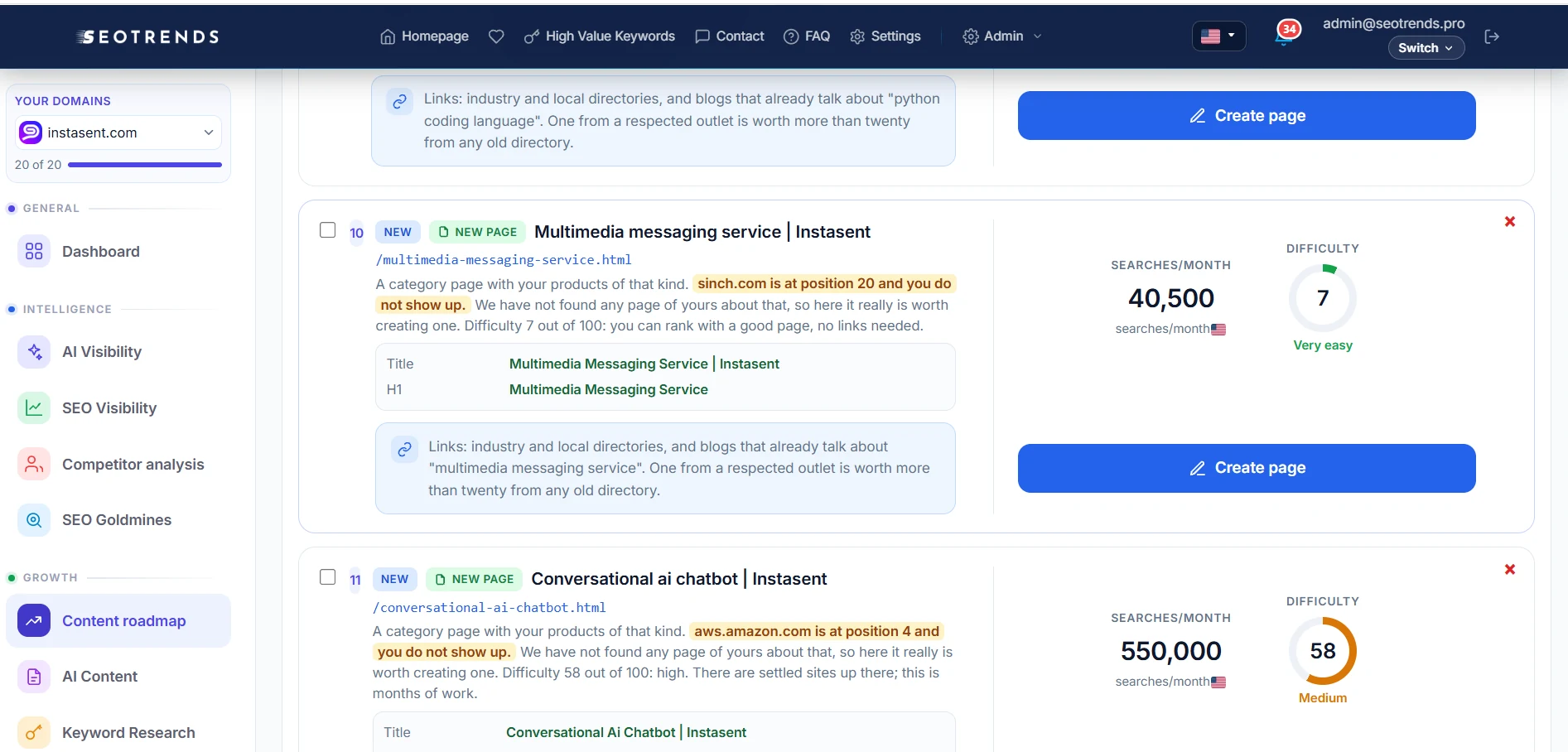Viewport: 1568px width, 752px height.
Task: Click the SEO Goldmines target icon
Action: (34, 520)
